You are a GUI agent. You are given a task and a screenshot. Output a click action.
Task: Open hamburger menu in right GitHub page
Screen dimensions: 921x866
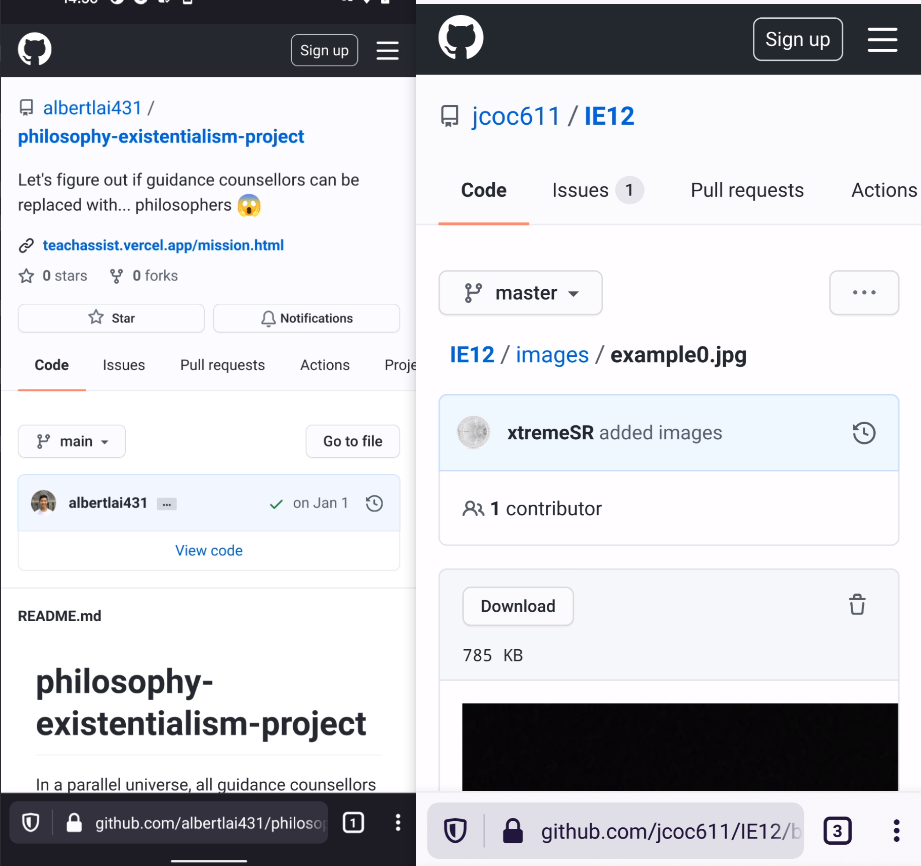coord(882,39)
